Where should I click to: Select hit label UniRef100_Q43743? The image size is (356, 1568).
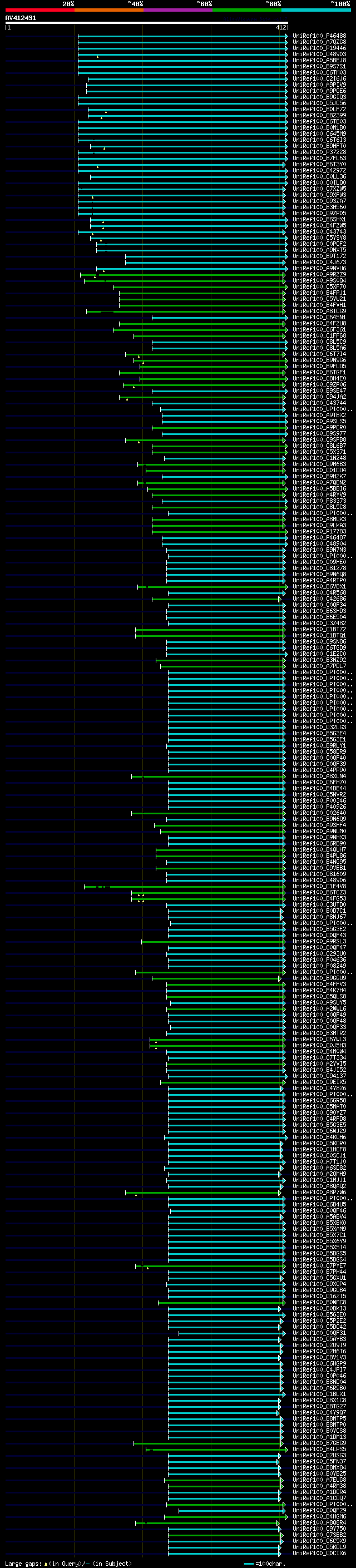click(x=319, y=231)
